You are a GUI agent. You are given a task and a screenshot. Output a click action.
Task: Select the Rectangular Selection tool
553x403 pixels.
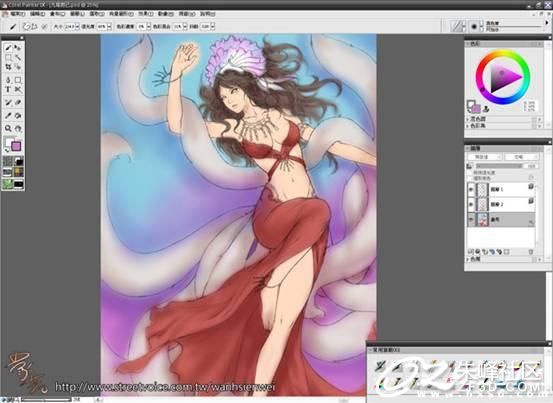pos(8,57)
